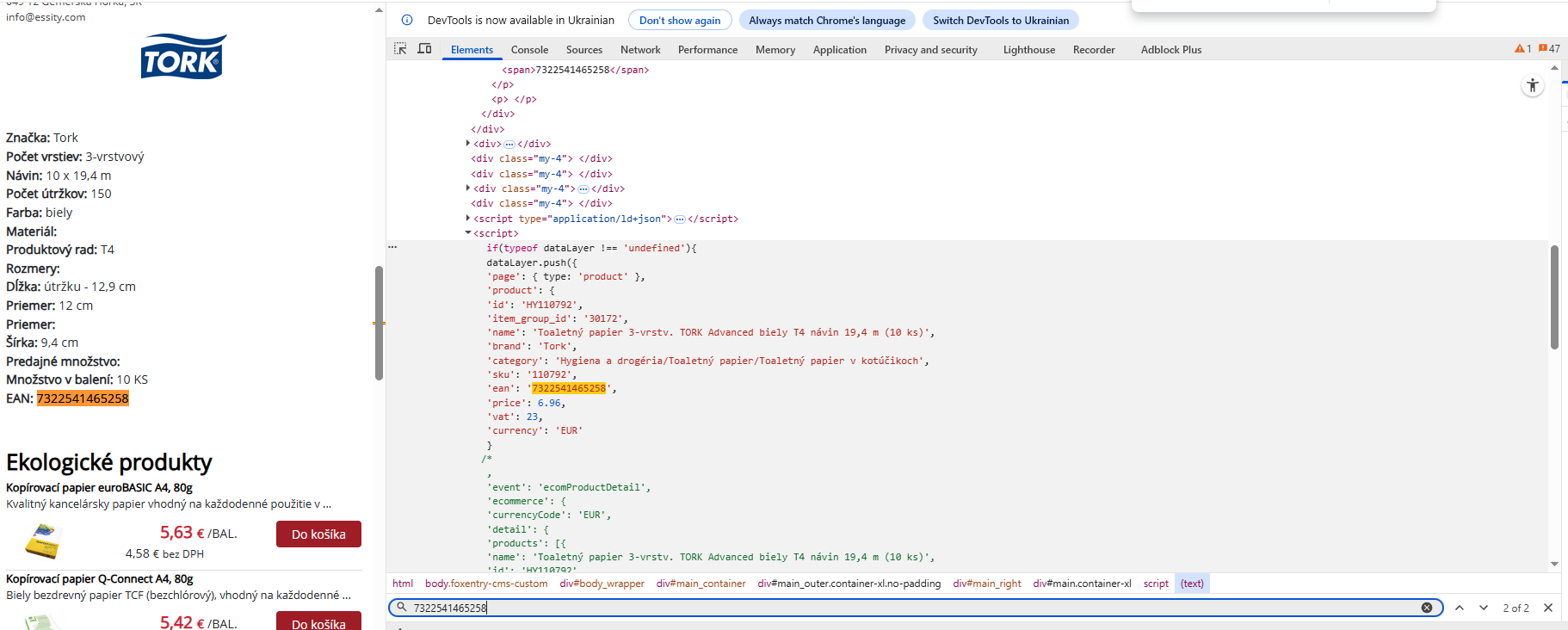Screen dimensions: 1568x630
Task: Close the DevTools search bar
Action: (x=1548, y=608)
